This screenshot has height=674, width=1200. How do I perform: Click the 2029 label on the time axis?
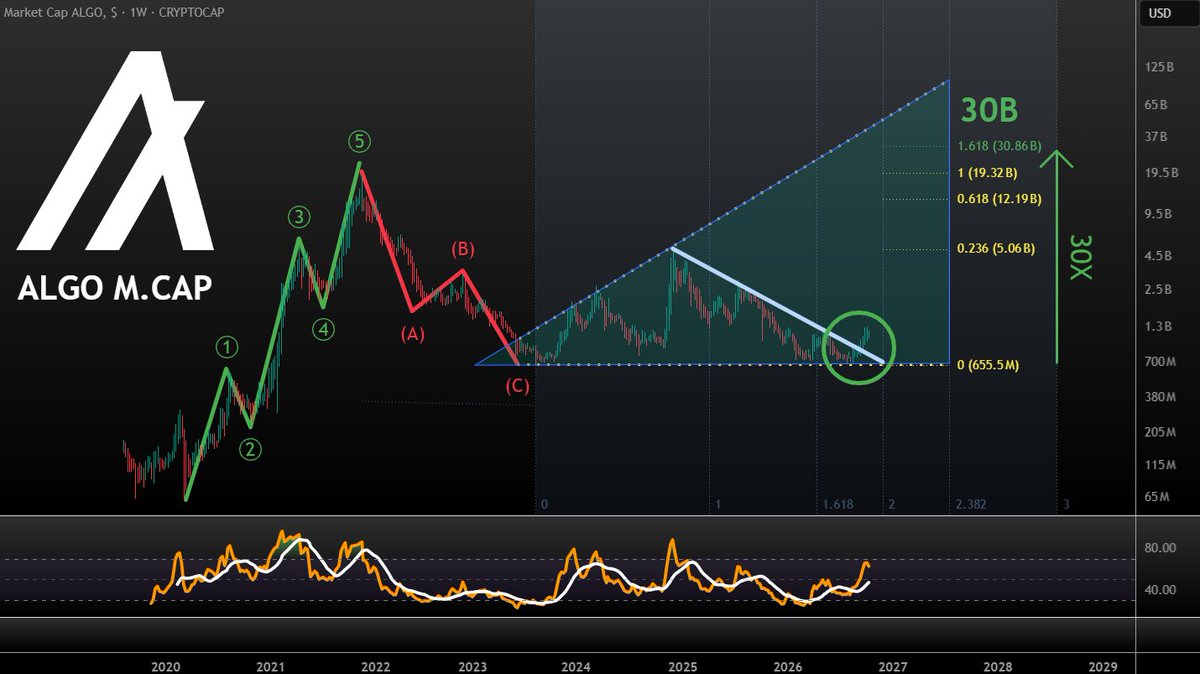click(x=1102, y=666)
